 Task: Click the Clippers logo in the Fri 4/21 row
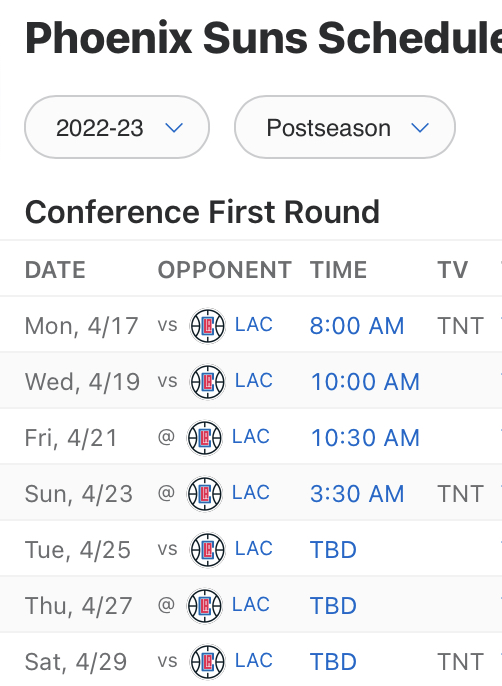[204, 438]
